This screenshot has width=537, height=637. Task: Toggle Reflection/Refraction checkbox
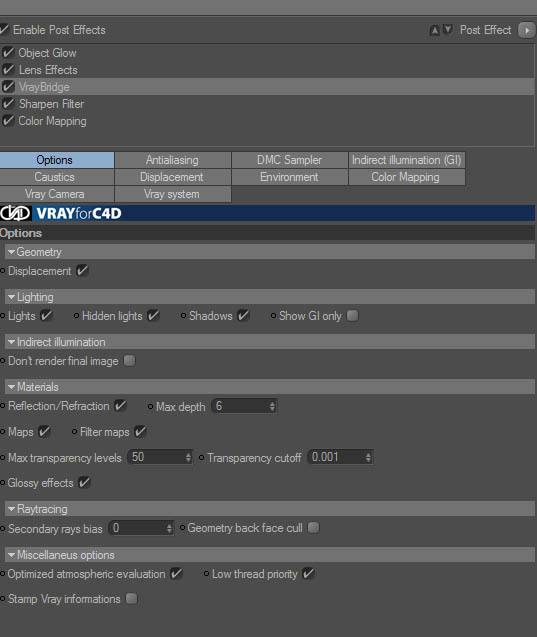point(120,405)
